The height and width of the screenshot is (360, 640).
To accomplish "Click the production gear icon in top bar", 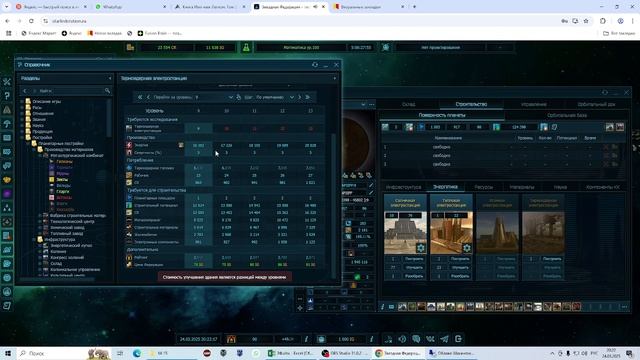I will coord(386,47).
